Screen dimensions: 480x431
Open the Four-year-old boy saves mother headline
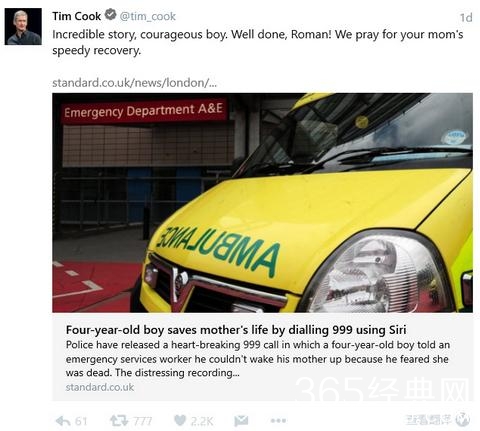pos(236,330)
